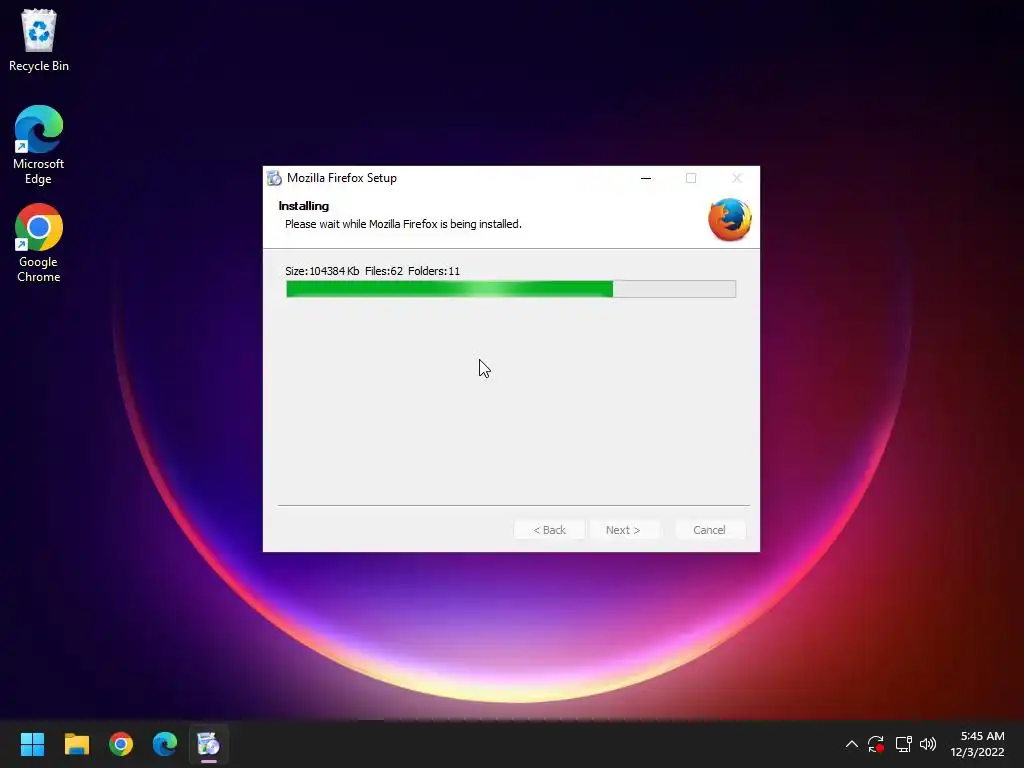Click the 'Size:104384 Kb' text
The image size is (1024, 768).
click(322, 271)
